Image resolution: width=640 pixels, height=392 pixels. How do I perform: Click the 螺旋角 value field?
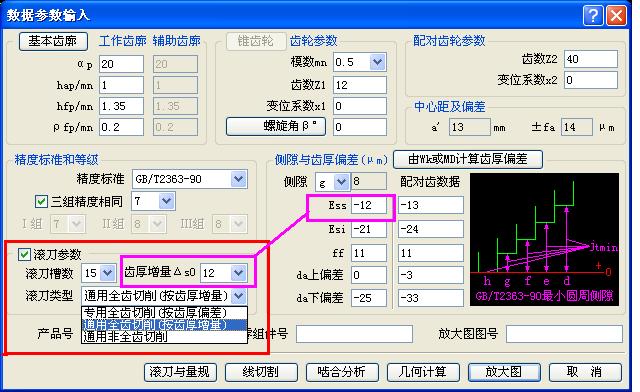[360, 127]
